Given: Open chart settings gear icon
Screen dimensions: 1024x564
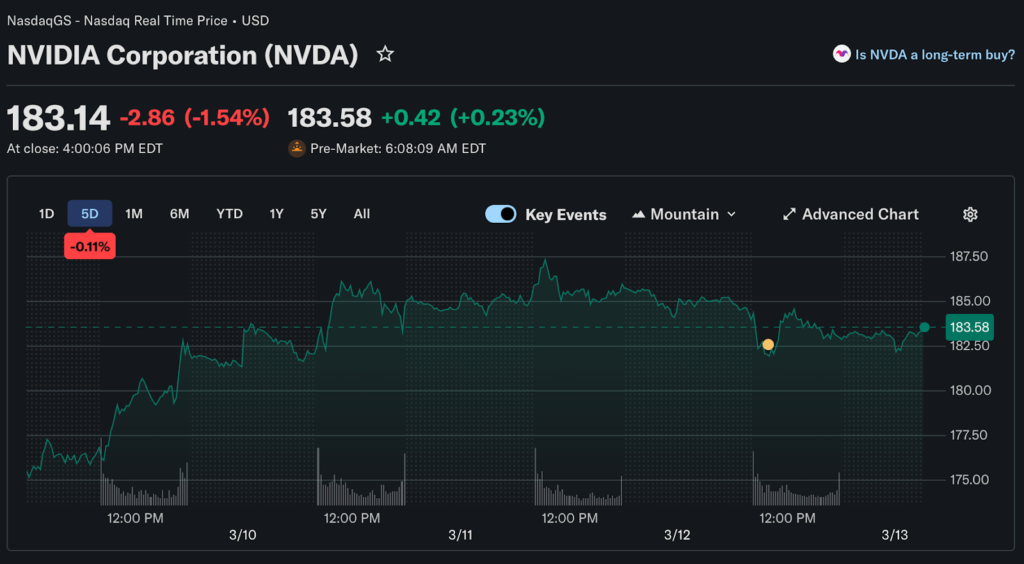Looking at the screenshot, I should (970, 214).
